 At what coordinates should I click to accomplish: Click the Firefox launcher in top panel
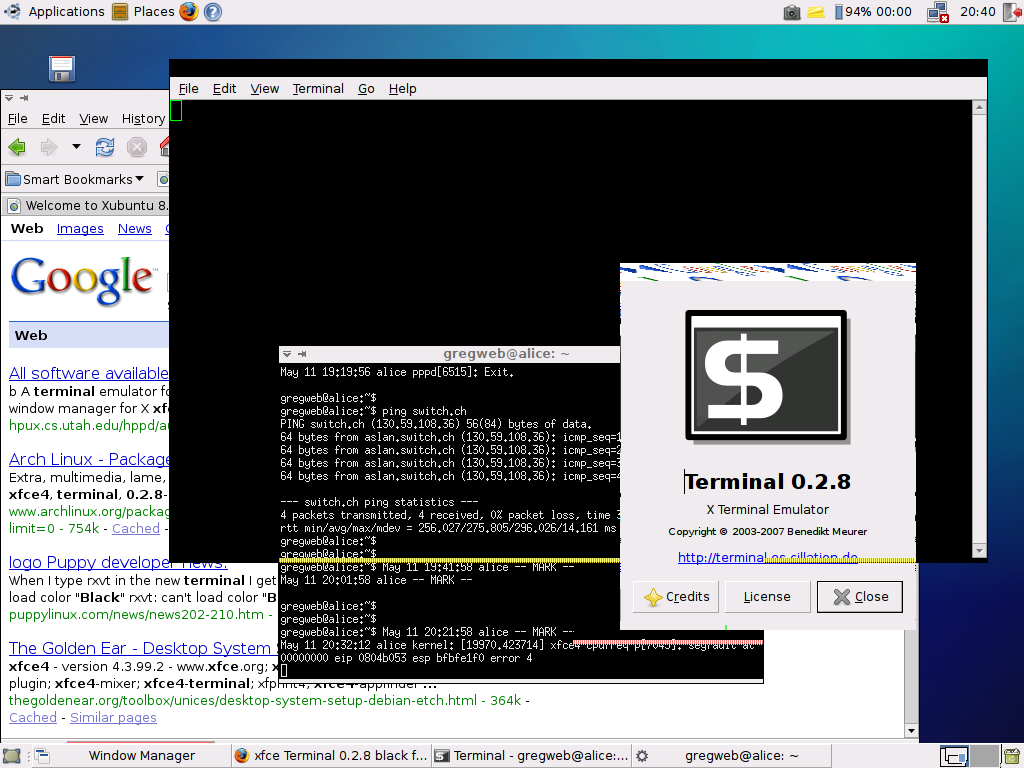click(x=189, y=12)
